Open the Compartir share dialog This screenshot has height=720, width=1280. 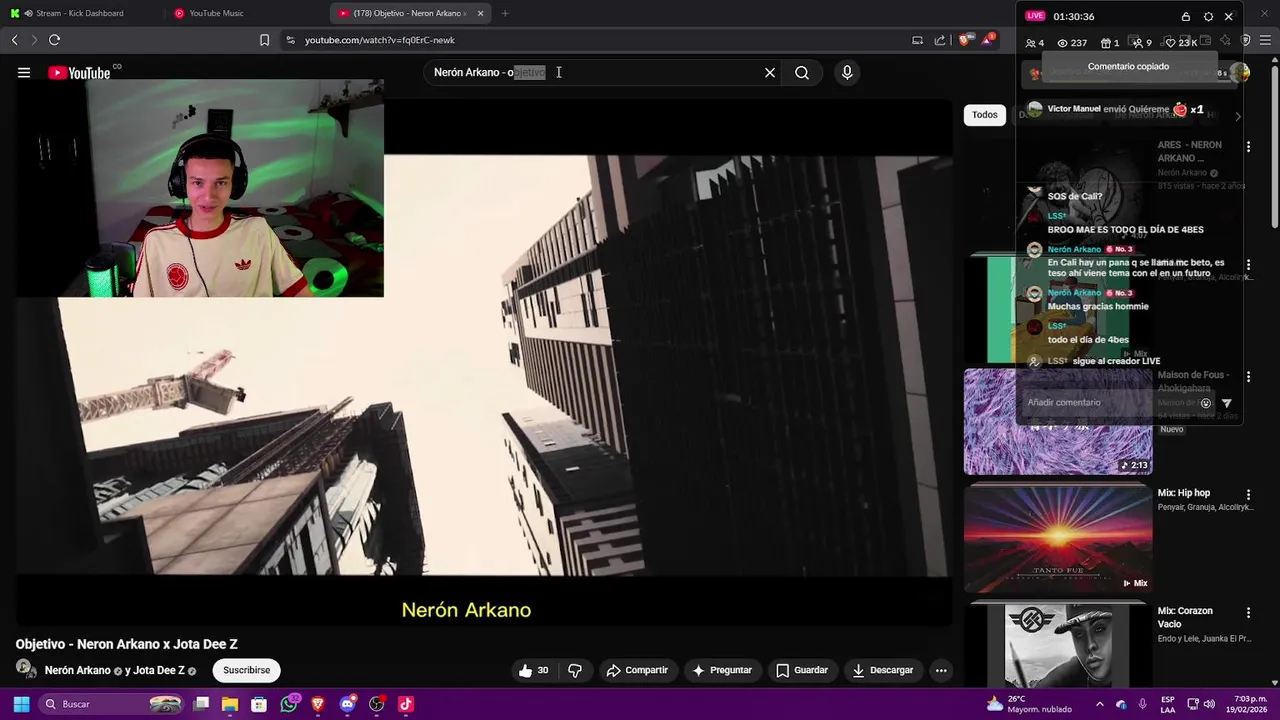click(x=637, y=670)
